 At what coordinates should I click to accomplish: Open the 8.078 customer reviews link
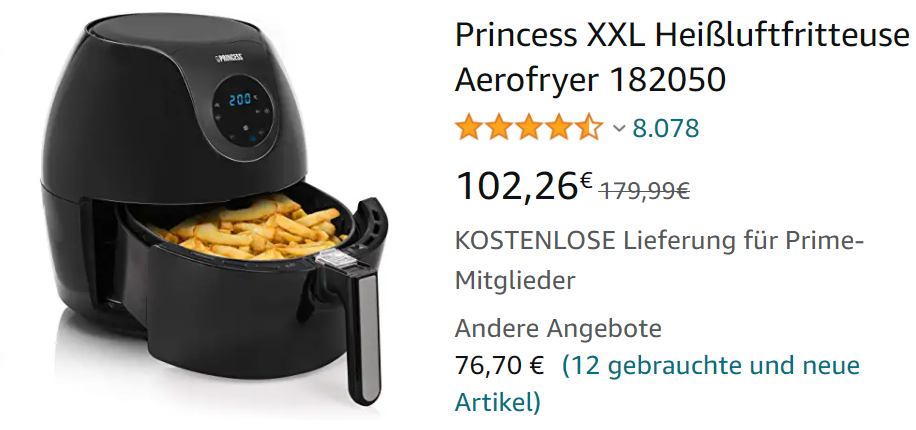(665, 128)
